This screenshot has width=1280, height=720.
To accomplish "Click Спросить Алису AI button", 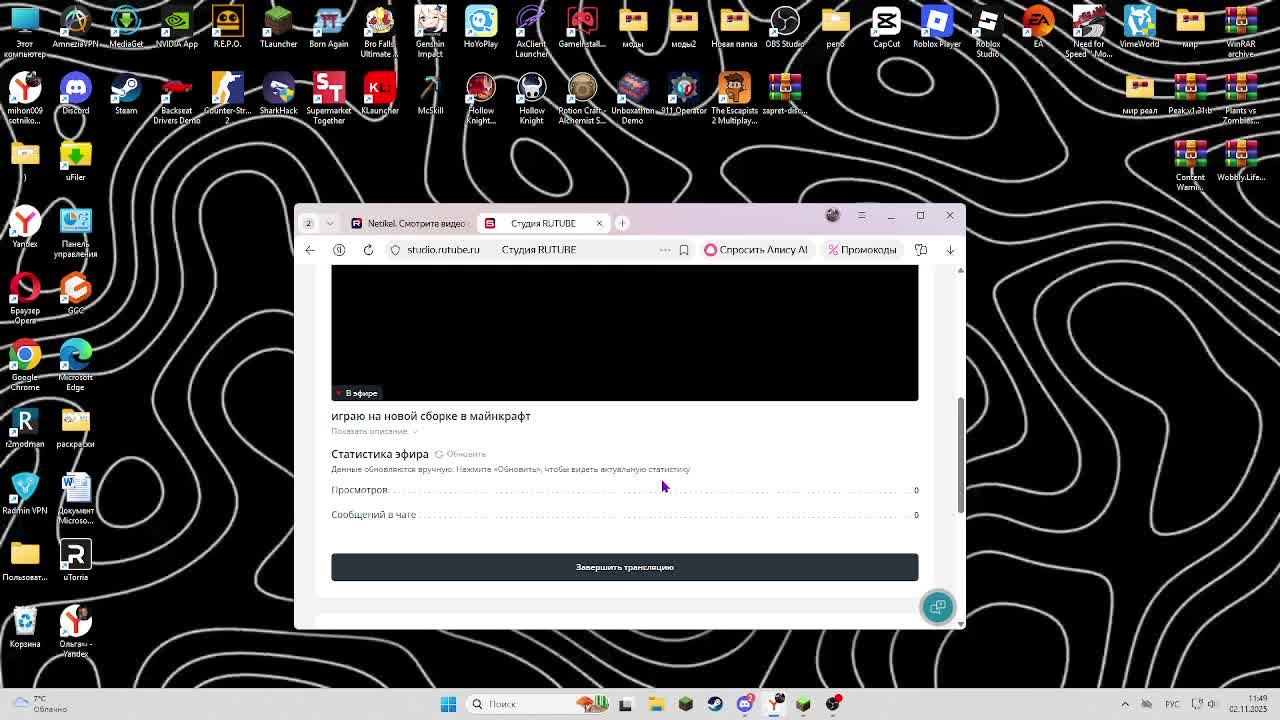I will click(756, 250).
